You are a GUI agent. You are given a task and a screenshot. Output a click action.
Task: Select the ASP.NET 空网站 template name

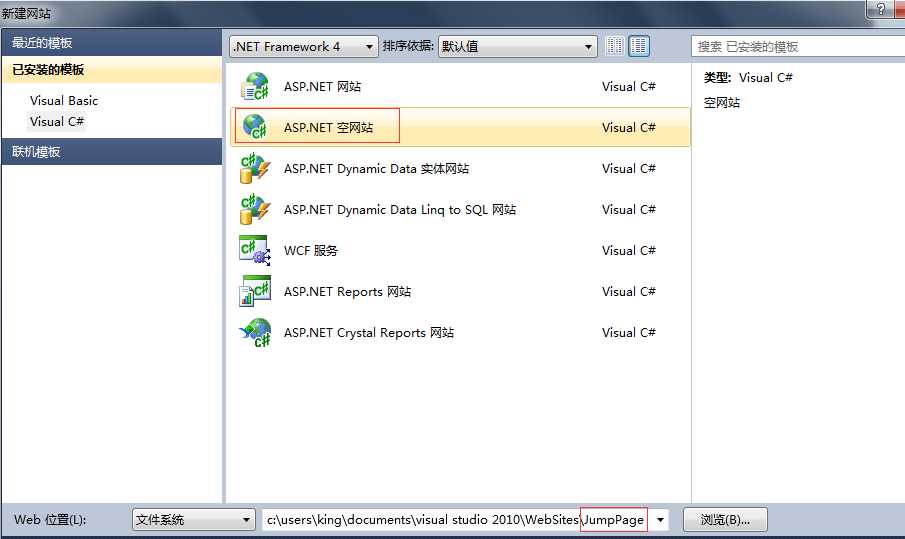point(328,128)
